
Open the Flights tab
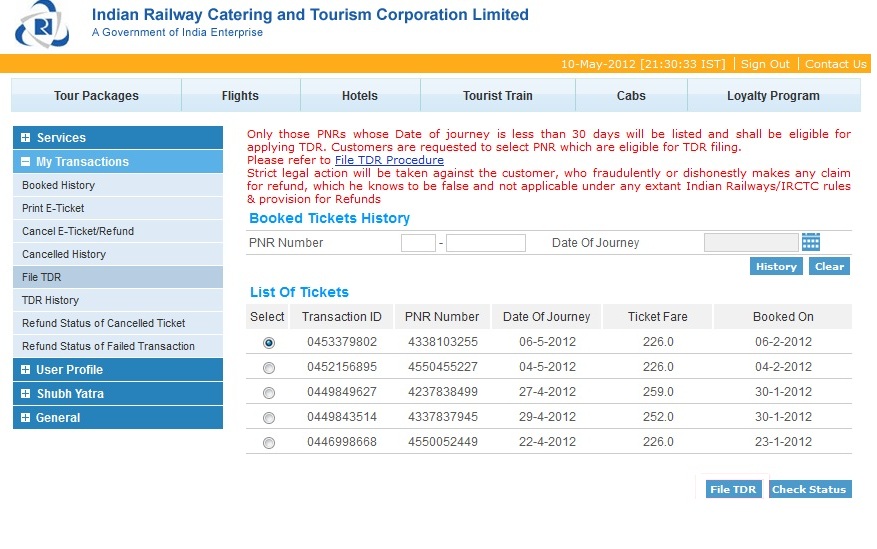pos(240,96)
